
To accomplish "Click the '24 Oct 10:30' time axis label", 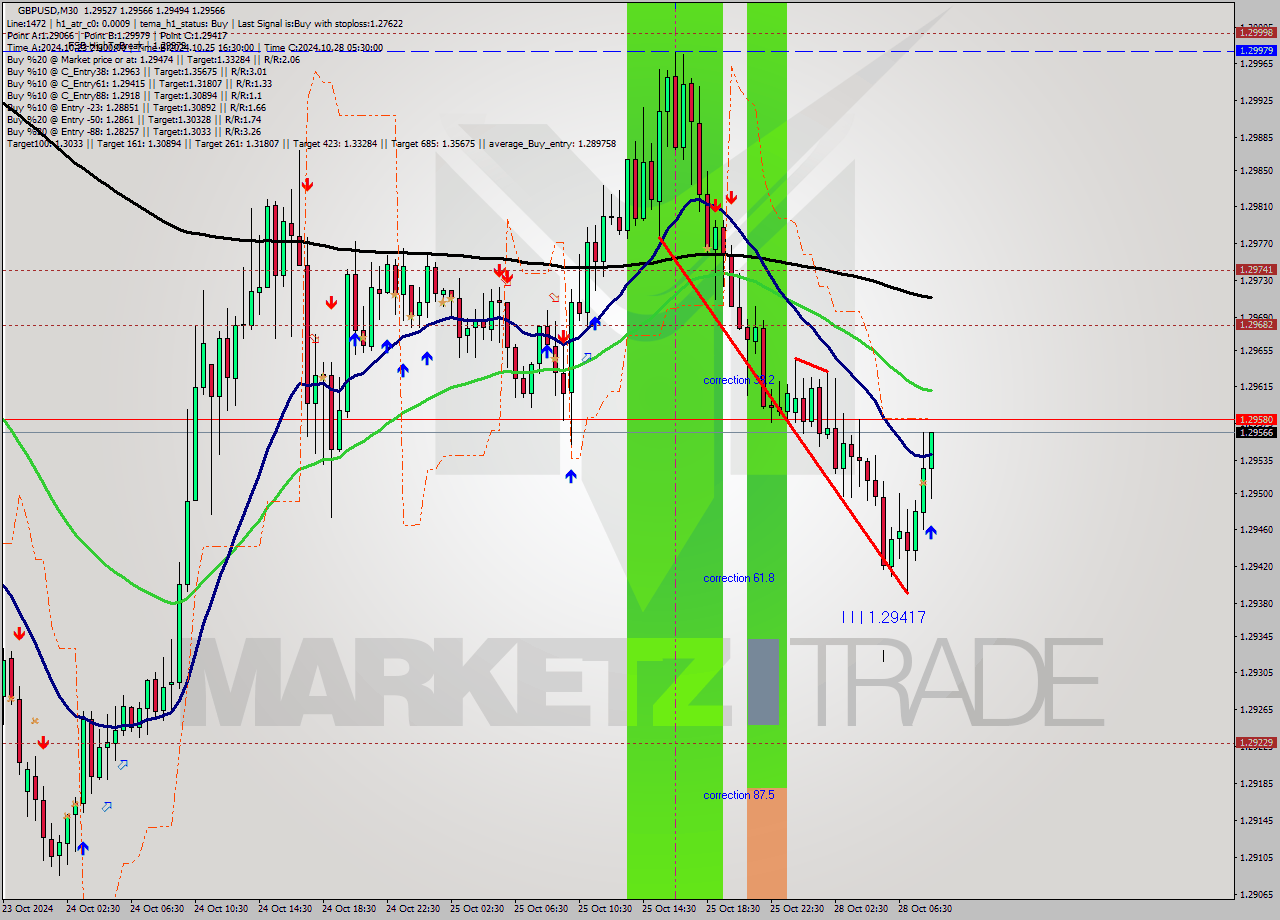I will click(x=220, y=909).
